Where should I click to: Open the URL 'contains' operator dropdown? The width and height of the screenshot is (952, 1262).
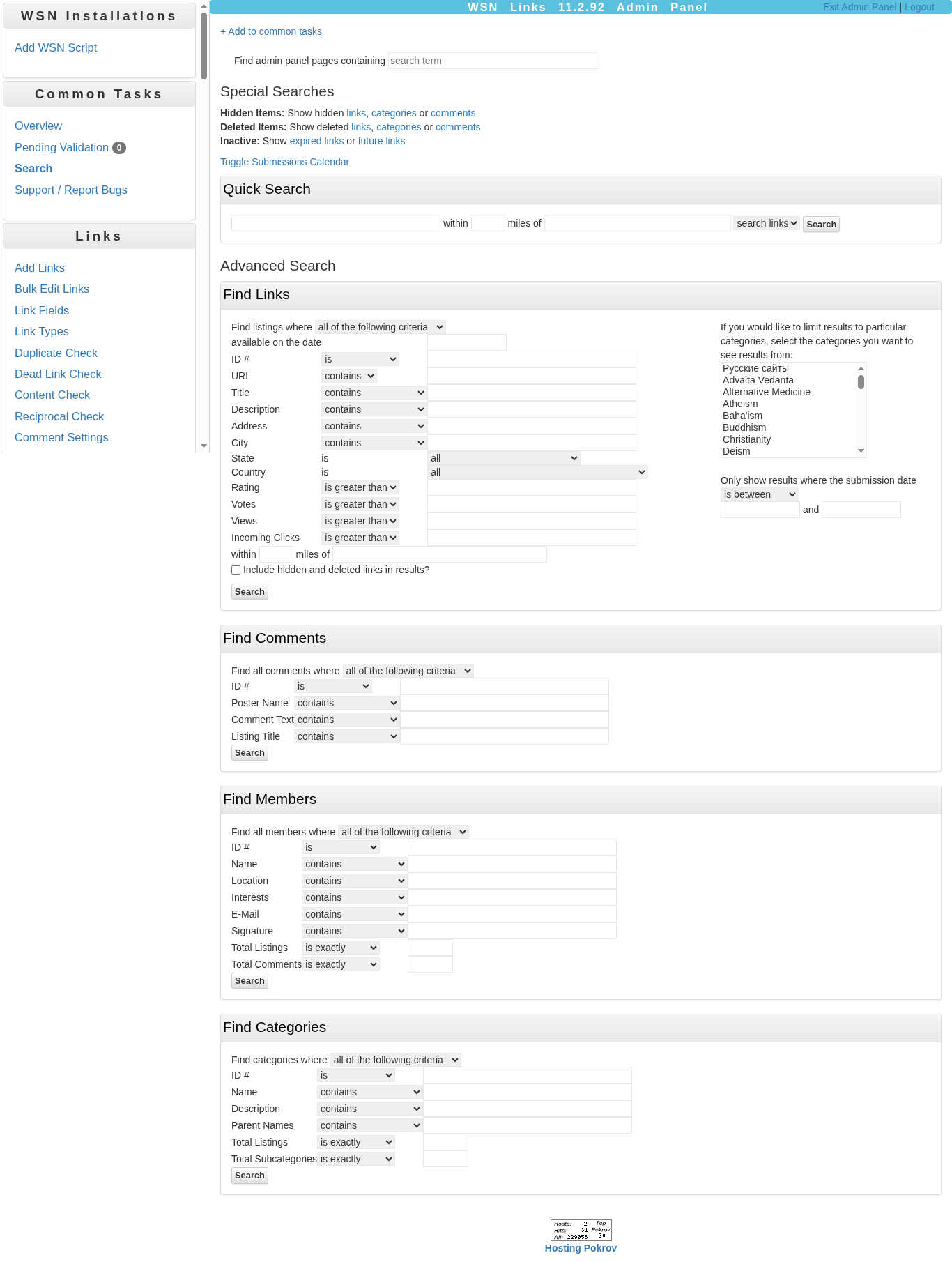pyautogui.click(x=350, y=376)
